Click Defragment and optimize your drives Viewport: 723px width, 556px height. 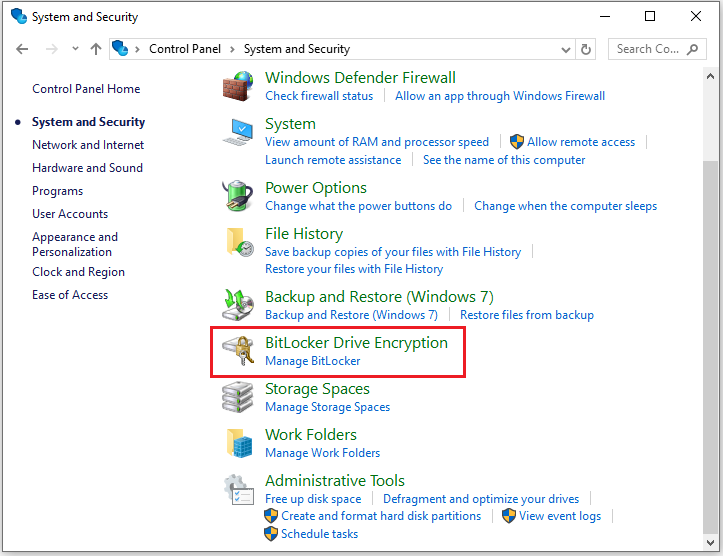(481, 499)
